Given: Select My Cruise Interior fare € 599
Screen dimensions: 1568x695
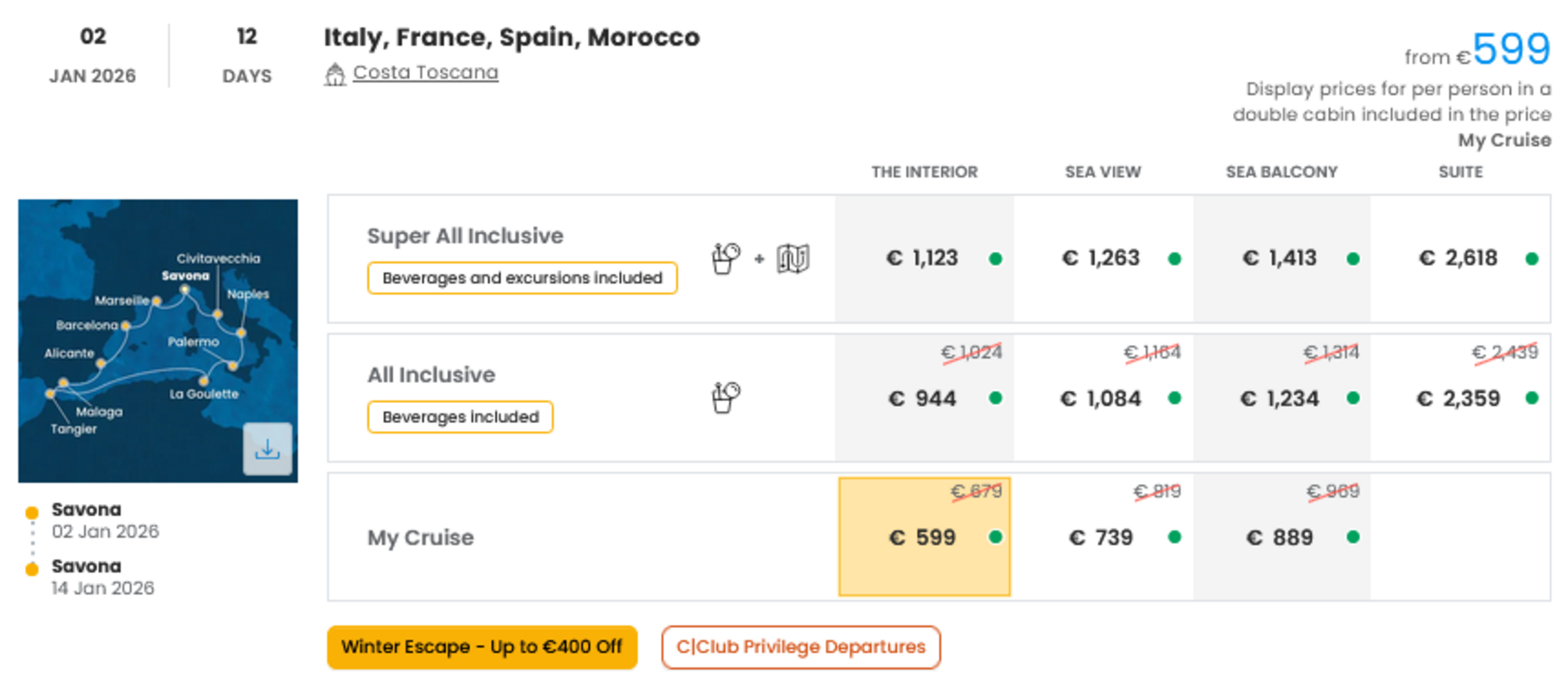Looking at the screenshot, I should pos(925,537).
